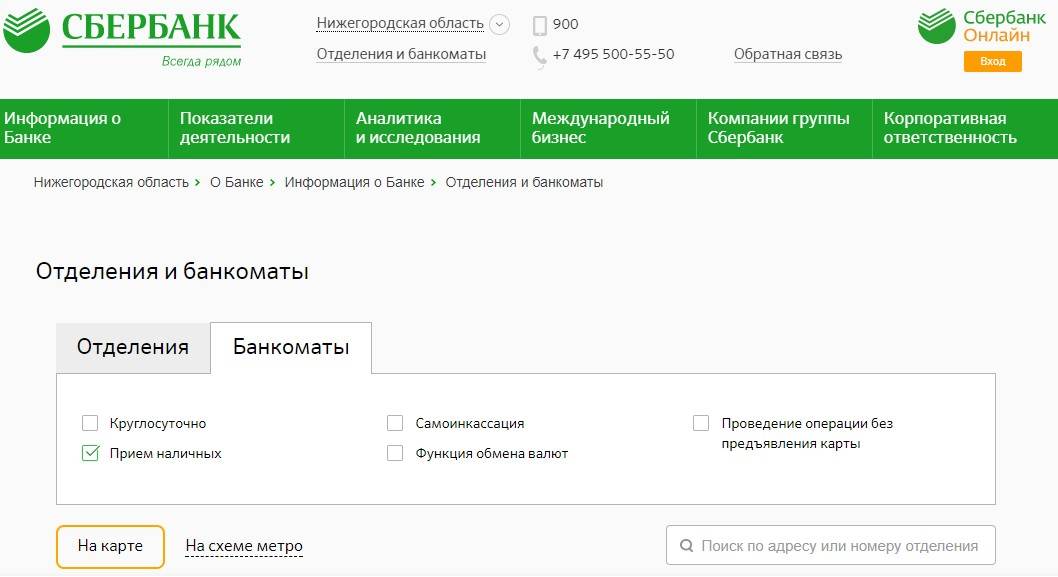Focus the address or branch number search field
Screen dimensions: 1058x577
(x=840, y=546)
